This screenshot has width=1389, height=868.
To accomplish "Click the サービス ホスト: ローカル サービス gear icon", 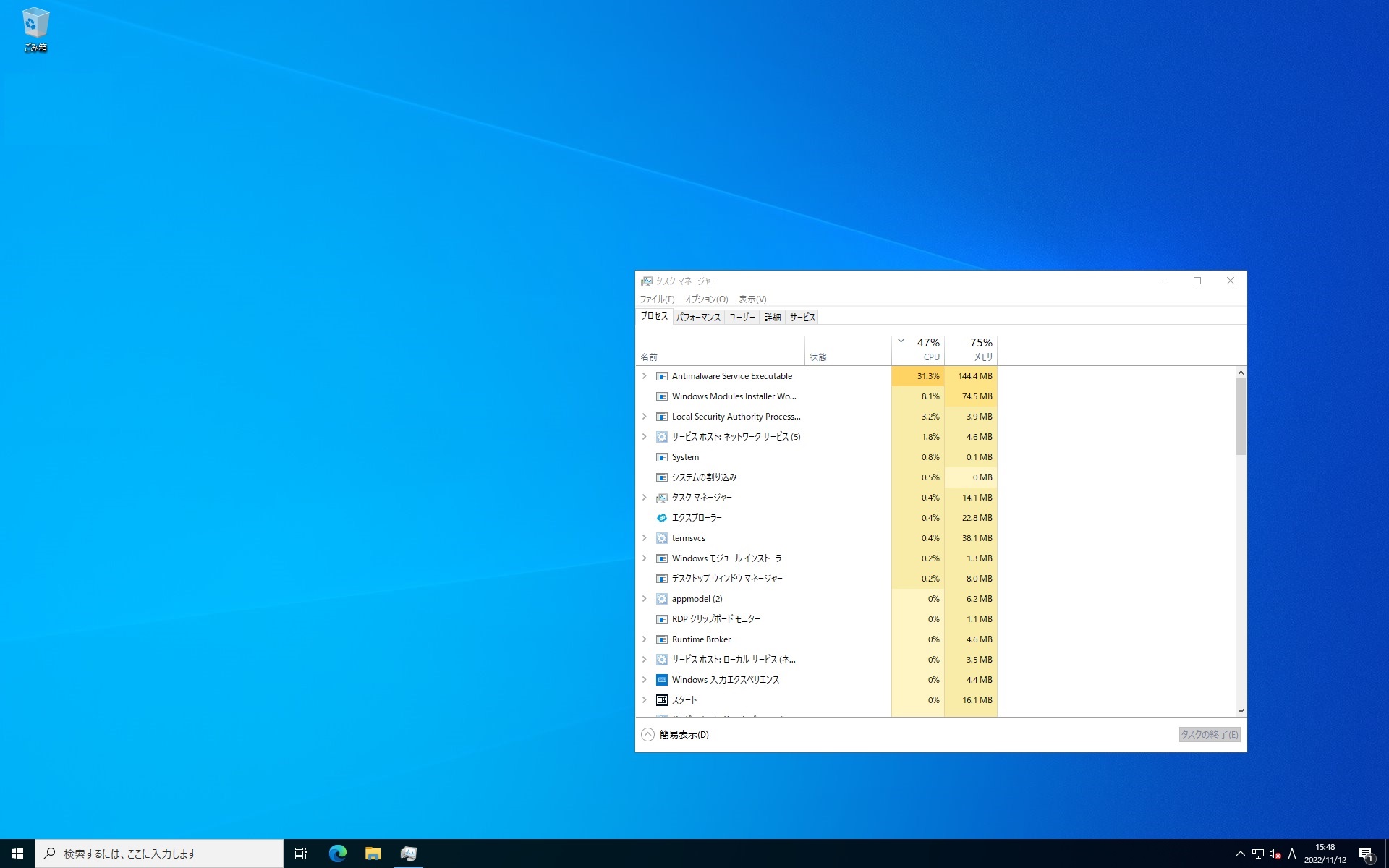I will pyautogui.click(x=661, y=660).
